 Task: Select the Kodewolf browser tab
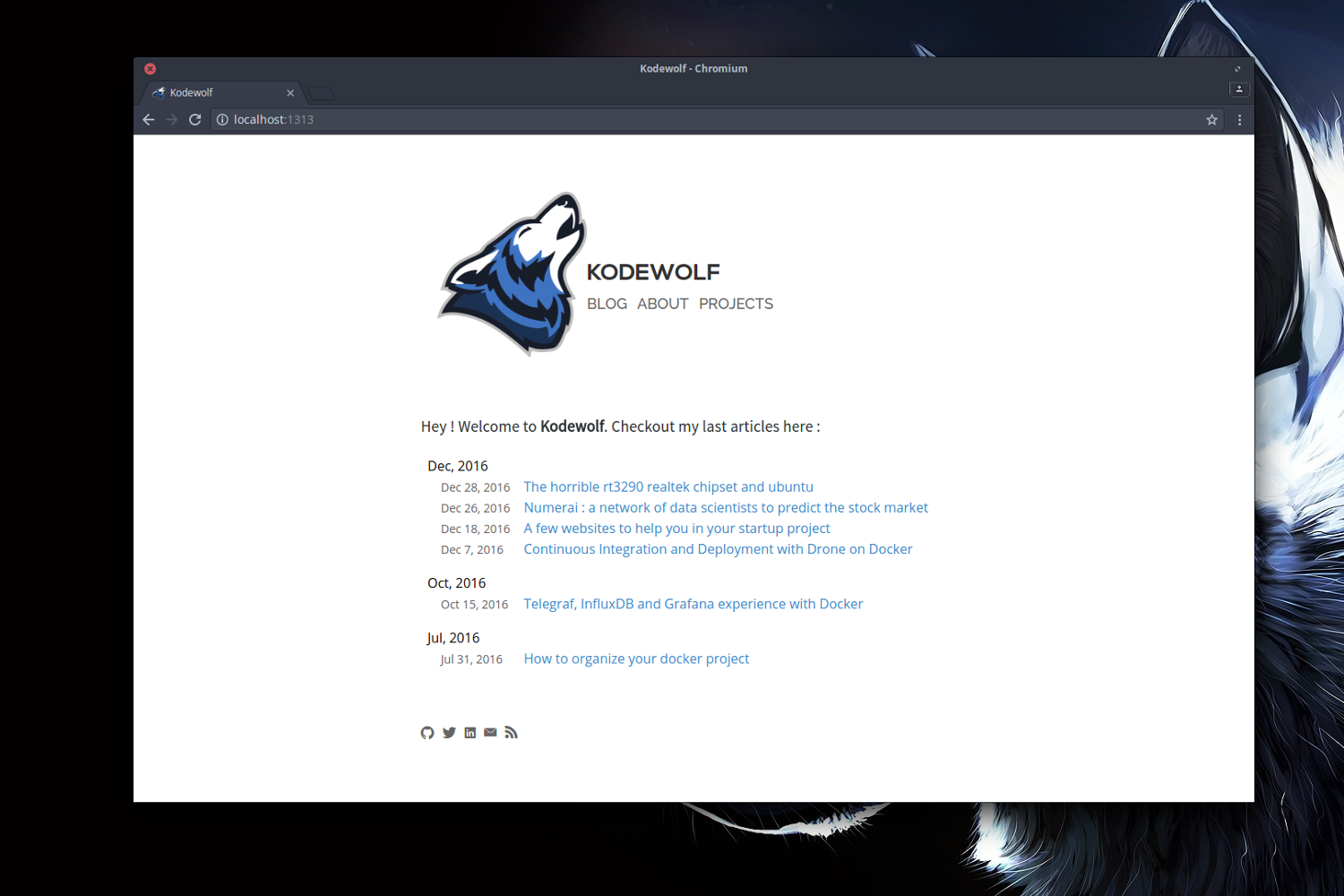coord(215,92)
